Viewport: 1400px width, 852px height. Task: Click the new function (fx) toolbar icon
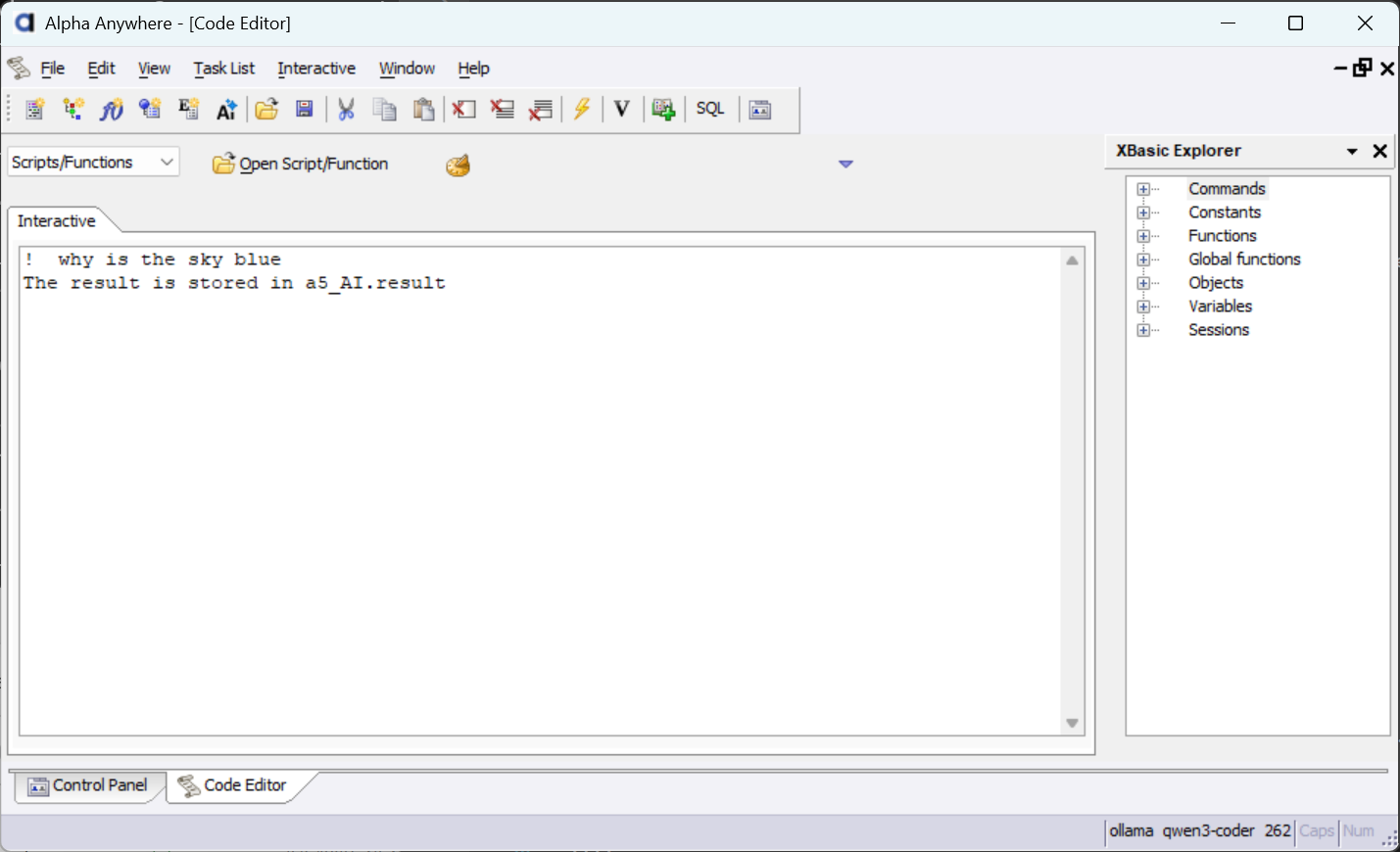(x=112, y=110)
